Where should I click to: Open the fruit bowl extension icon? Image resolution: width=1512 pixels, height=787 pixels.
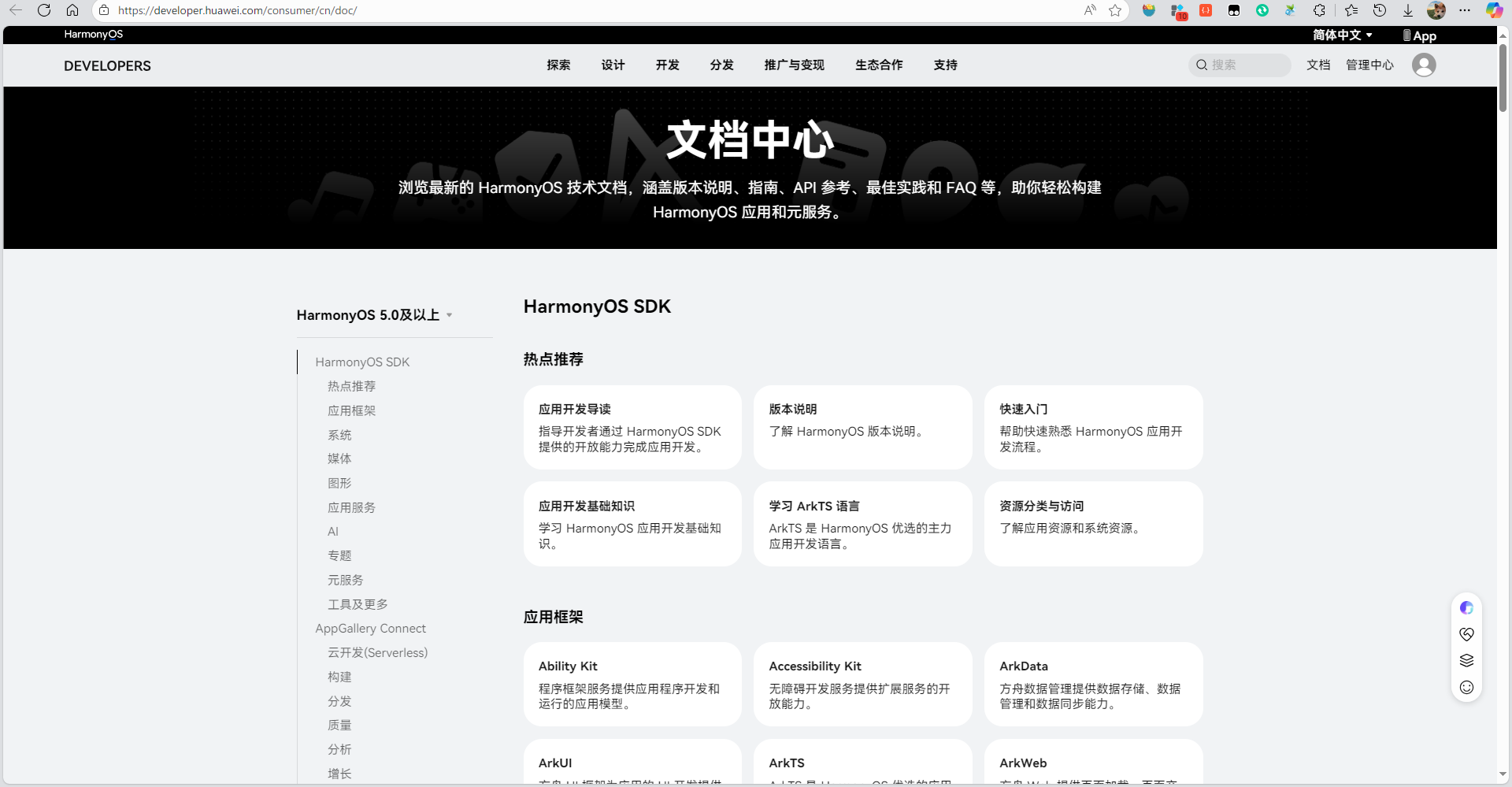pos(1149,10)
